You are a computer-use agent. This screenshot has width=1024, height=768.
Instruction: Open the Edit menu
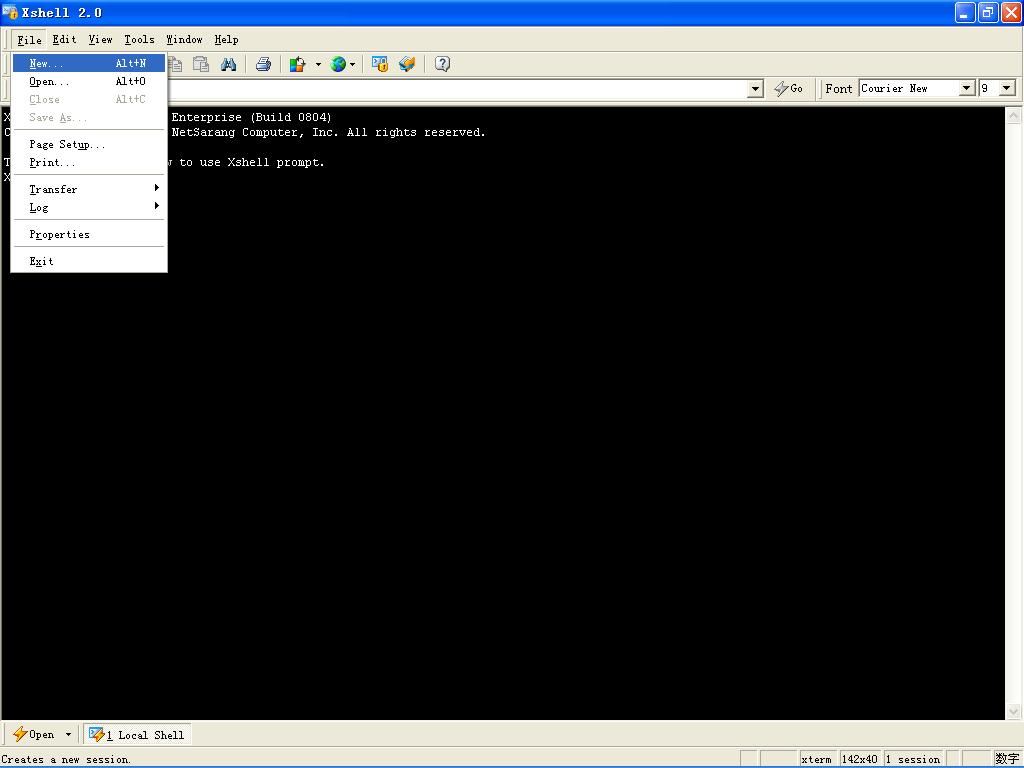pyautogui.click(x=64, y=39)
